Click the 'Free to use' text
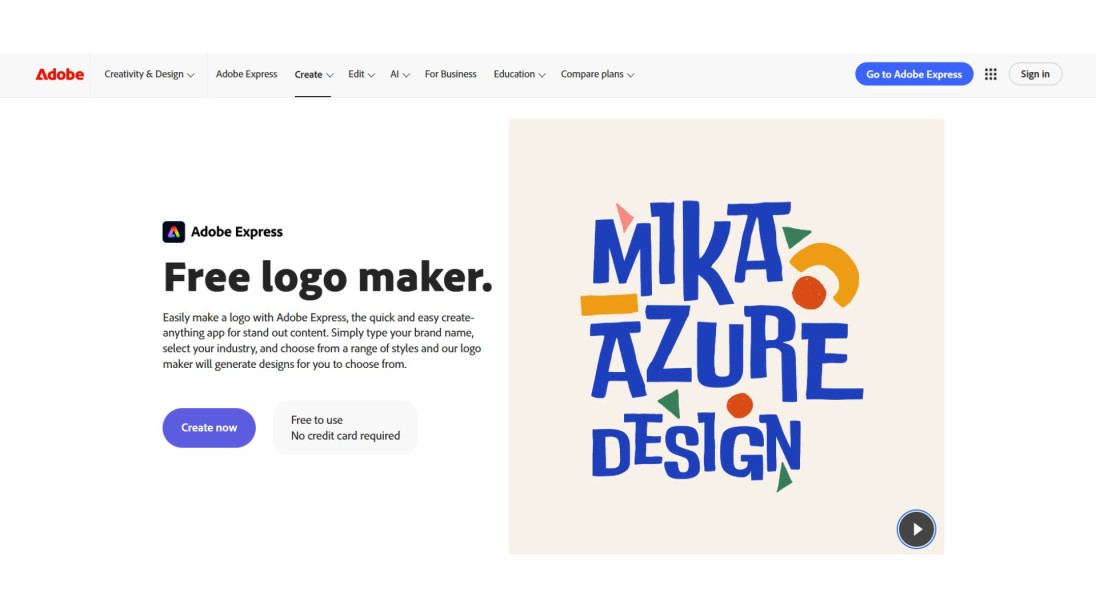 coord(317,420)
